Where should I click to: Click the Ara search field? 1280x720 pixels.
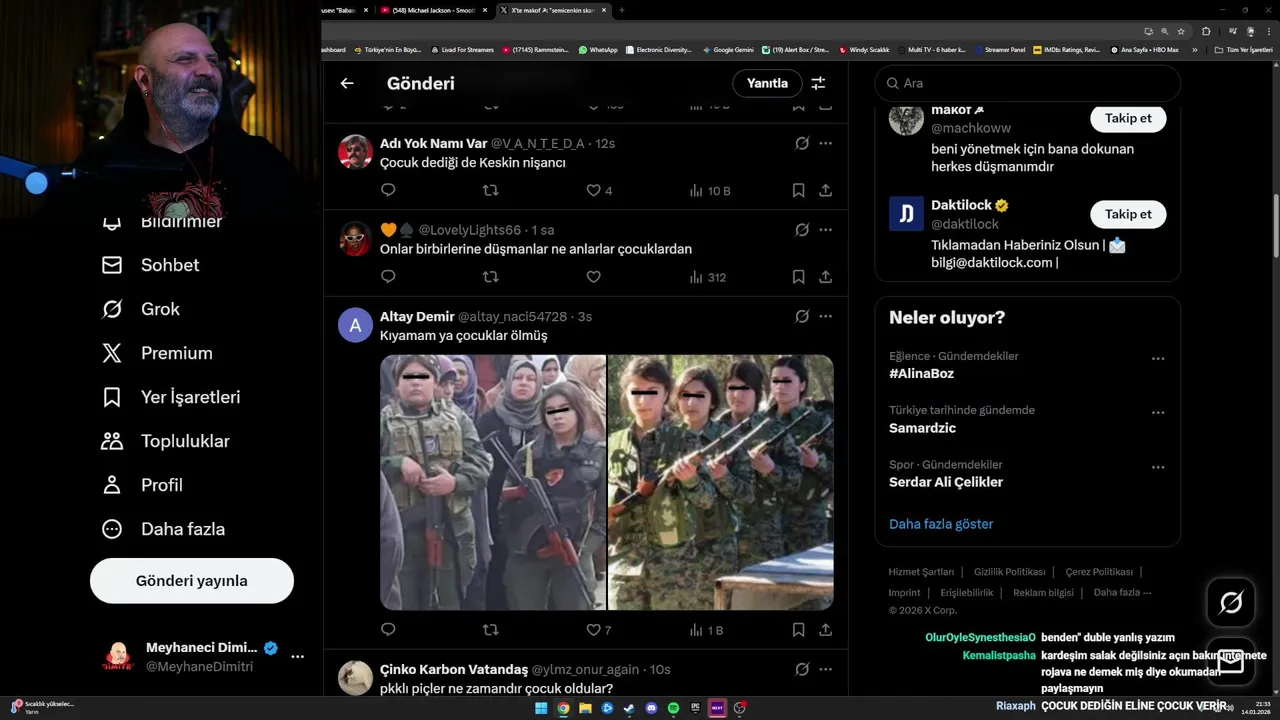[x=1028, y=83]
